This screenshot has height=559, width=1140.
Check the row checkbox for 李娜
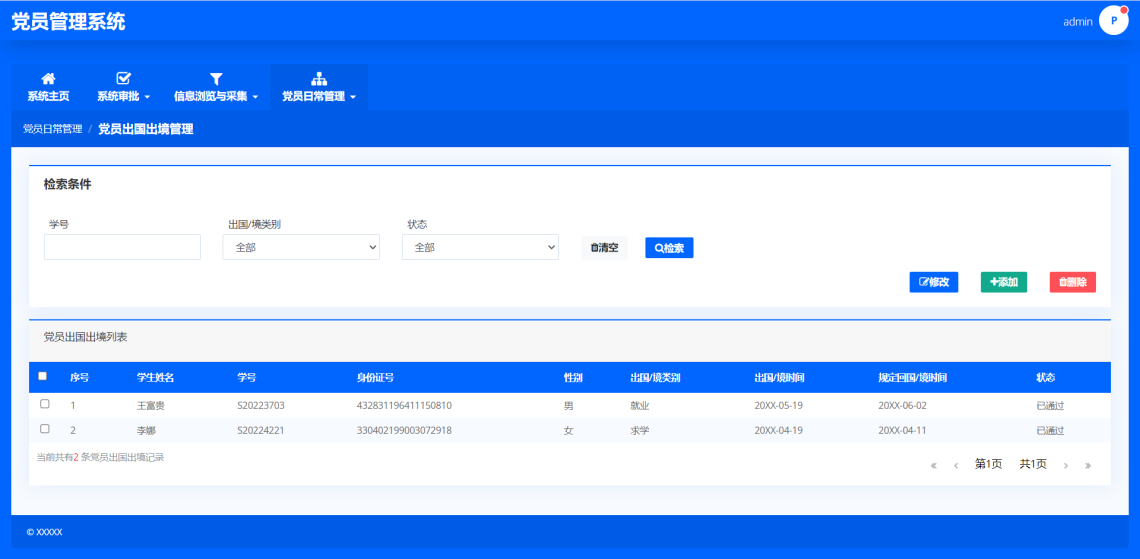44,429
